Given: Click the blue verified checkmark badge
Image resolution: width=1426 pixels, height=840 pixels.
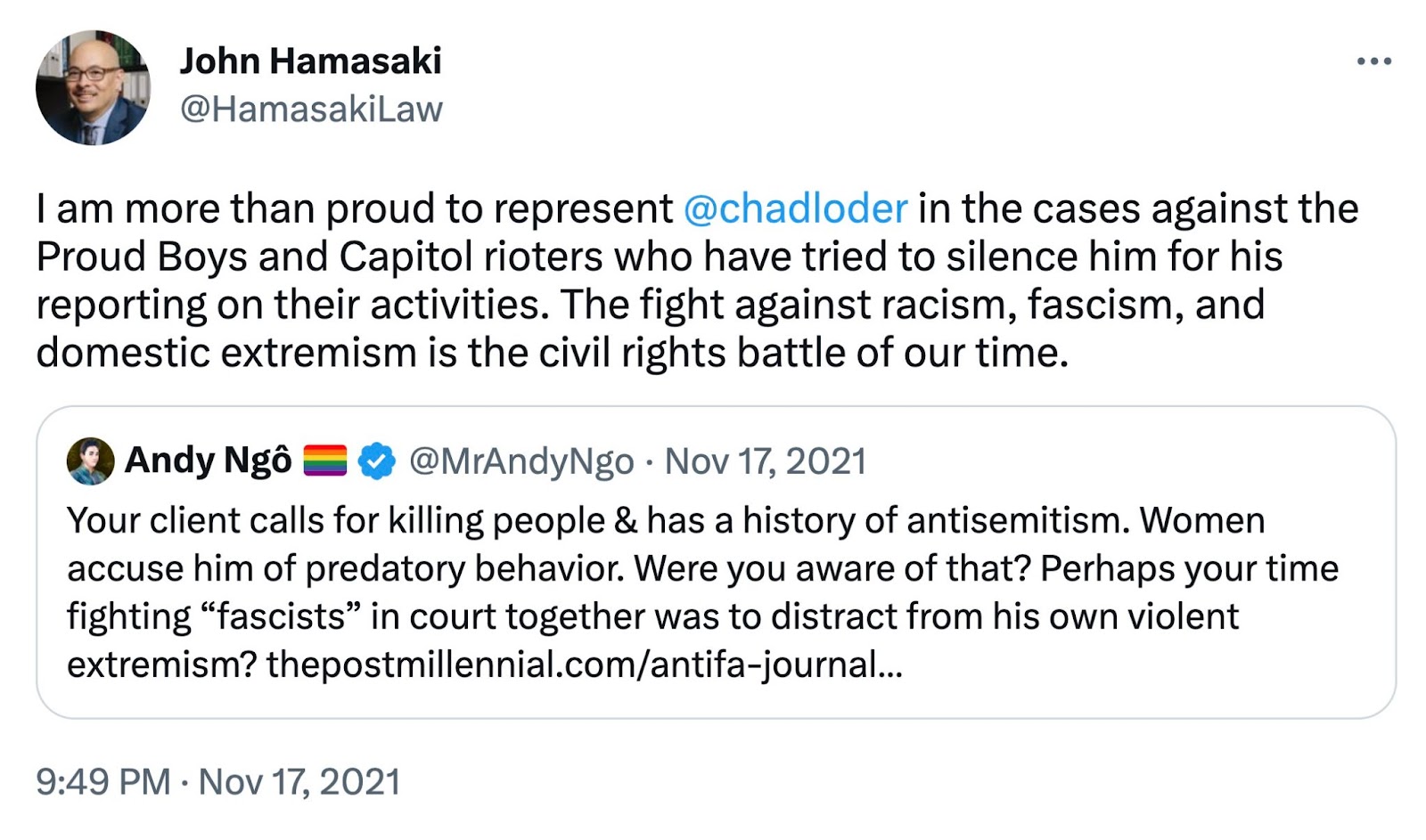Looking at the screenshot, I should click(377, 461).
